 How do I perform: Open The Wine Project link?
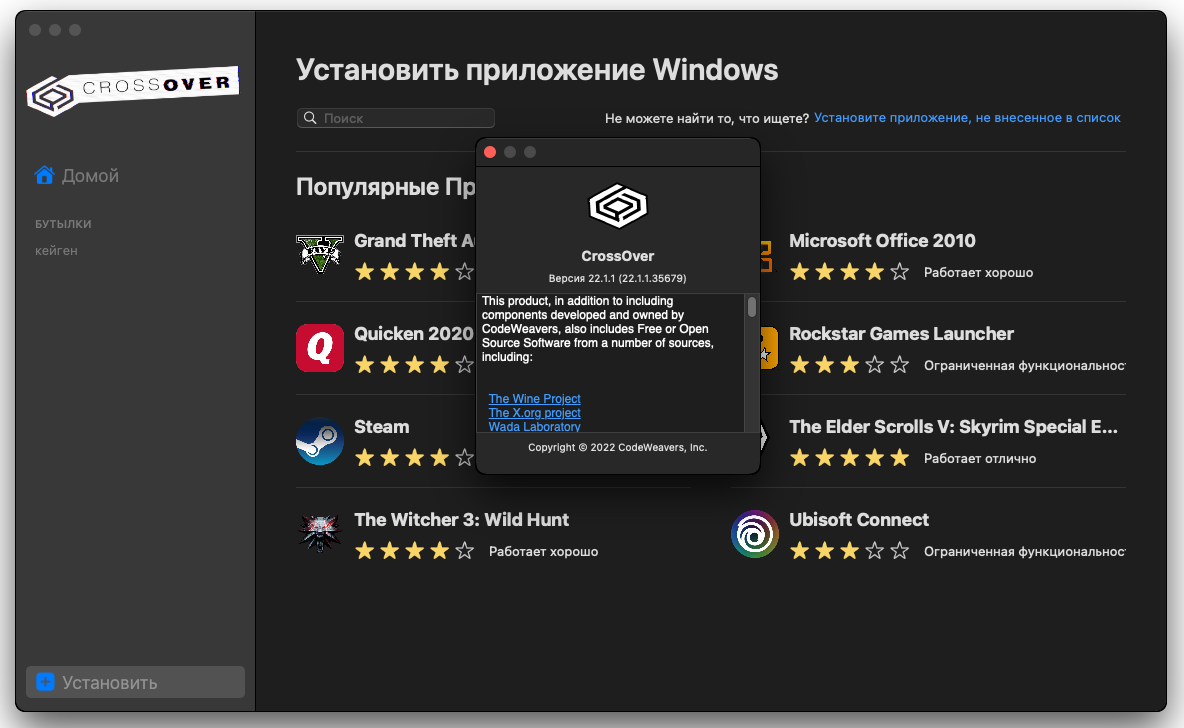pyautogui.click(x=534, y=399)
